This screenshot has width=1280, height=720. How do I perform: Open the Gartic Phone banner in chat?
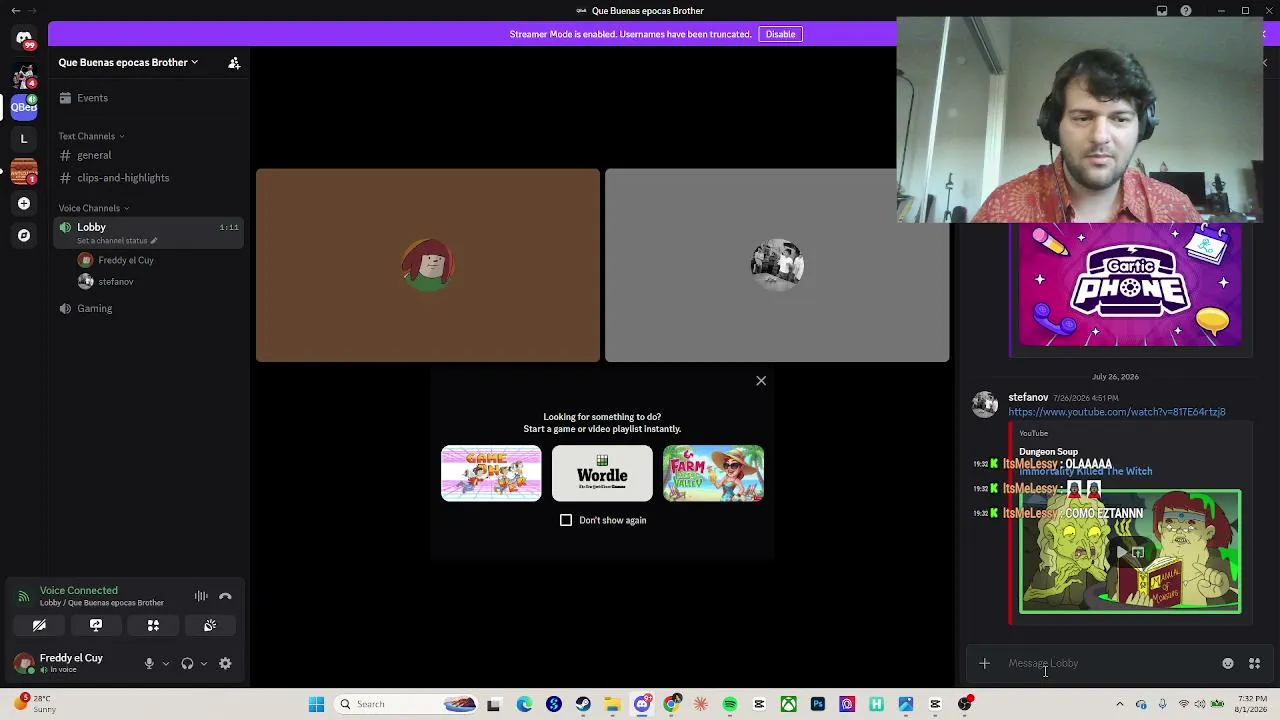[x=1130, y=285]
